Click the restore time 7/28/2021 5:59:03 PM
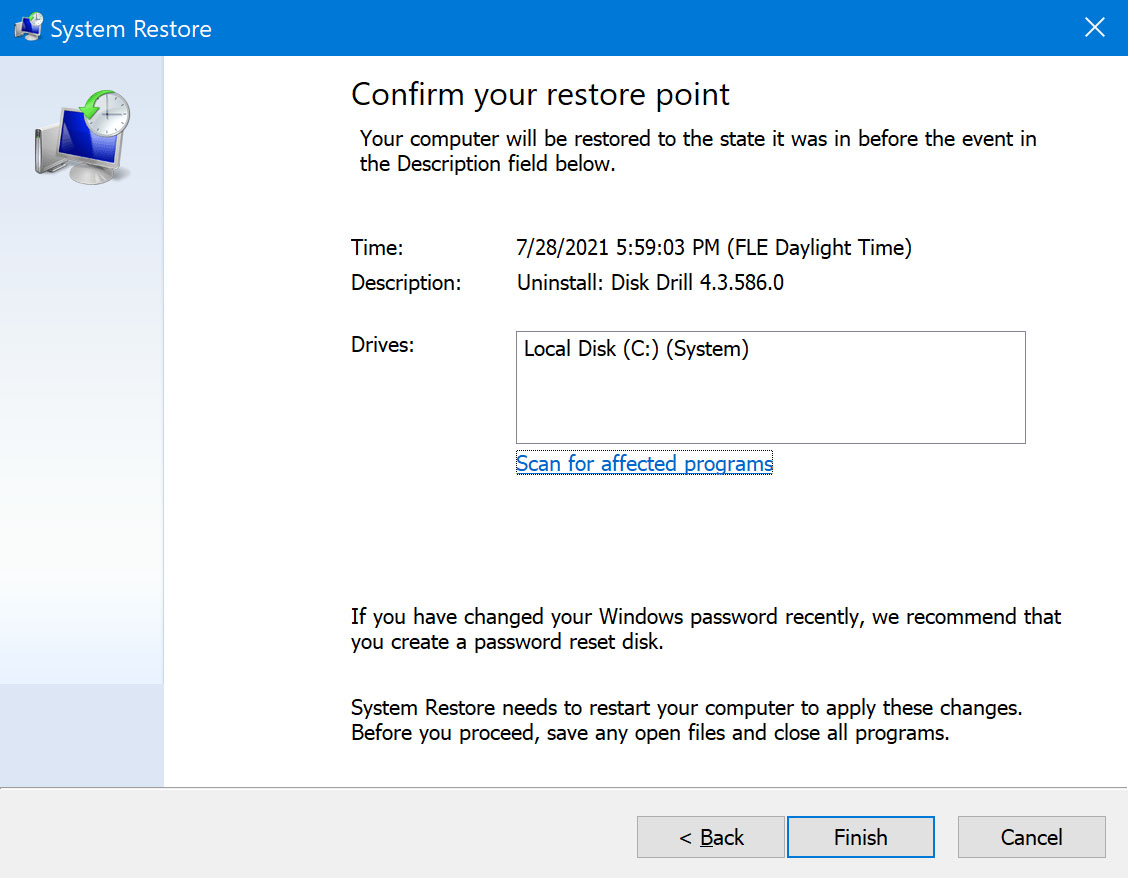Screen dimensions: 1128x878 click(x=714, y=248)
